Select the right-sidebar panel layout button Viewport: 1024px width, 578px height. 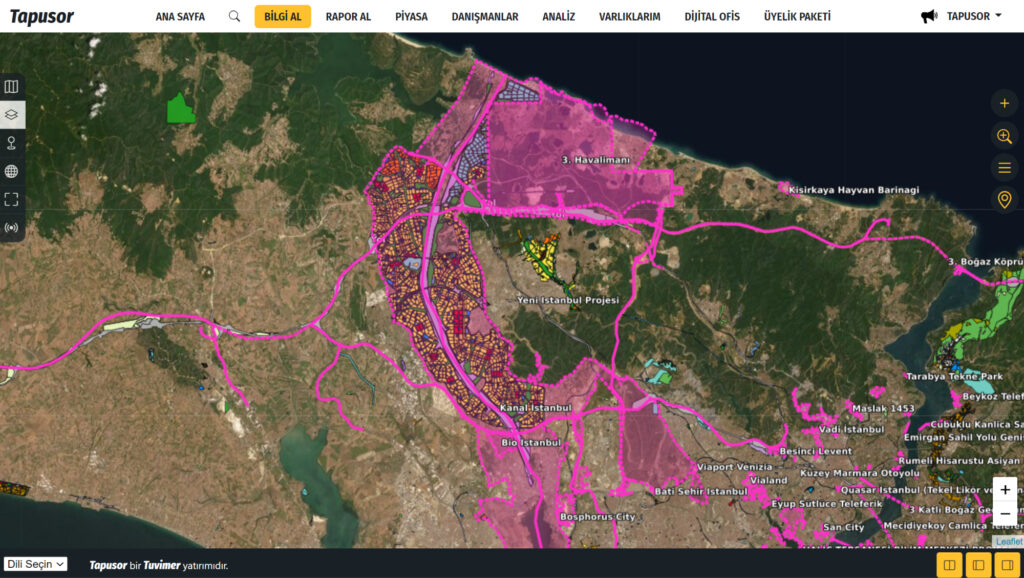tap(1008, 564)
